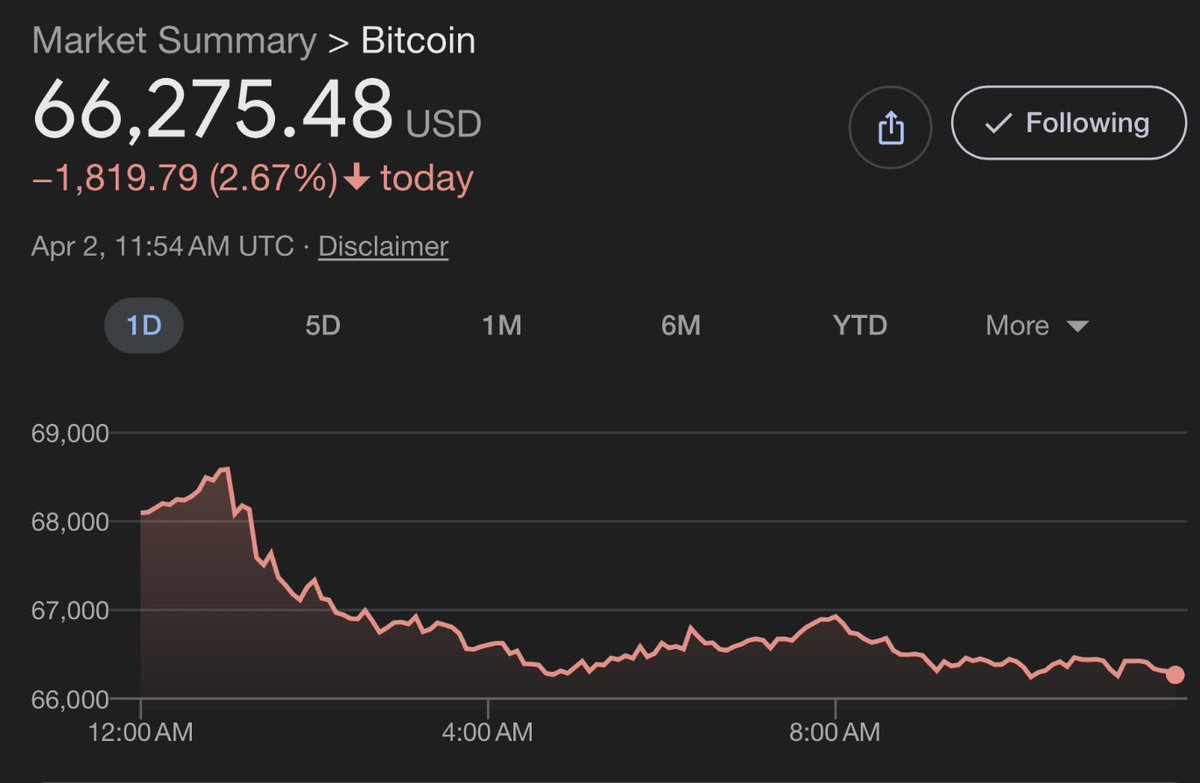The image size is (1200, 783).
Task: Click the current price dot on chart
Action: tap(1175, 675)
